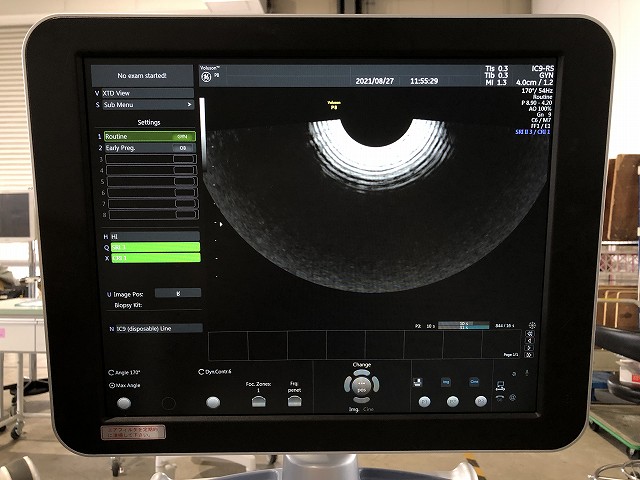
Task: Click the time 11:55:29 text
Action: 424,81
